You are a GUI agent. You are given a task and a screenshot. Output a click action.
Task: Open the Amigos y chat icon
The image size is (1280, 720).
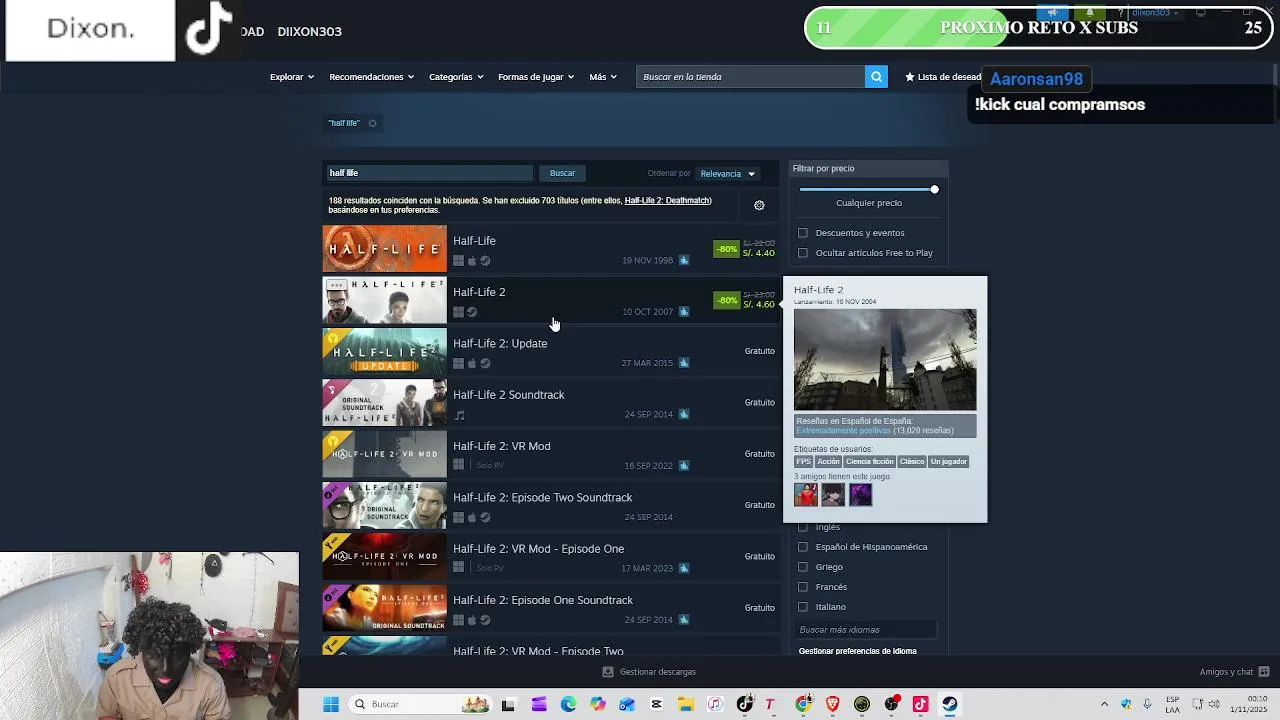click(x=1264, y=672)
